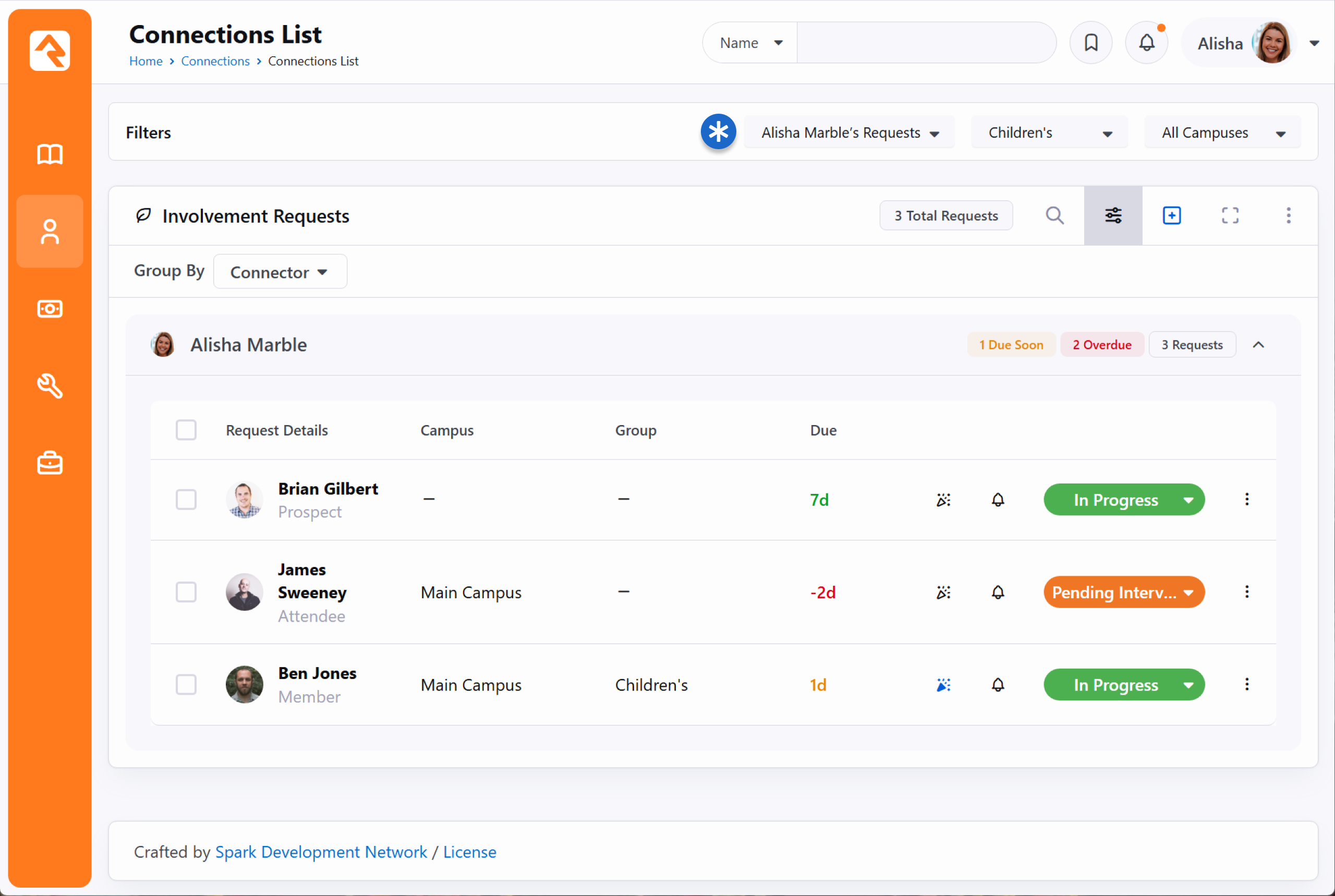1335x896 pixels.
Task: Open Spark Development Network link
Action: point(321,852)
